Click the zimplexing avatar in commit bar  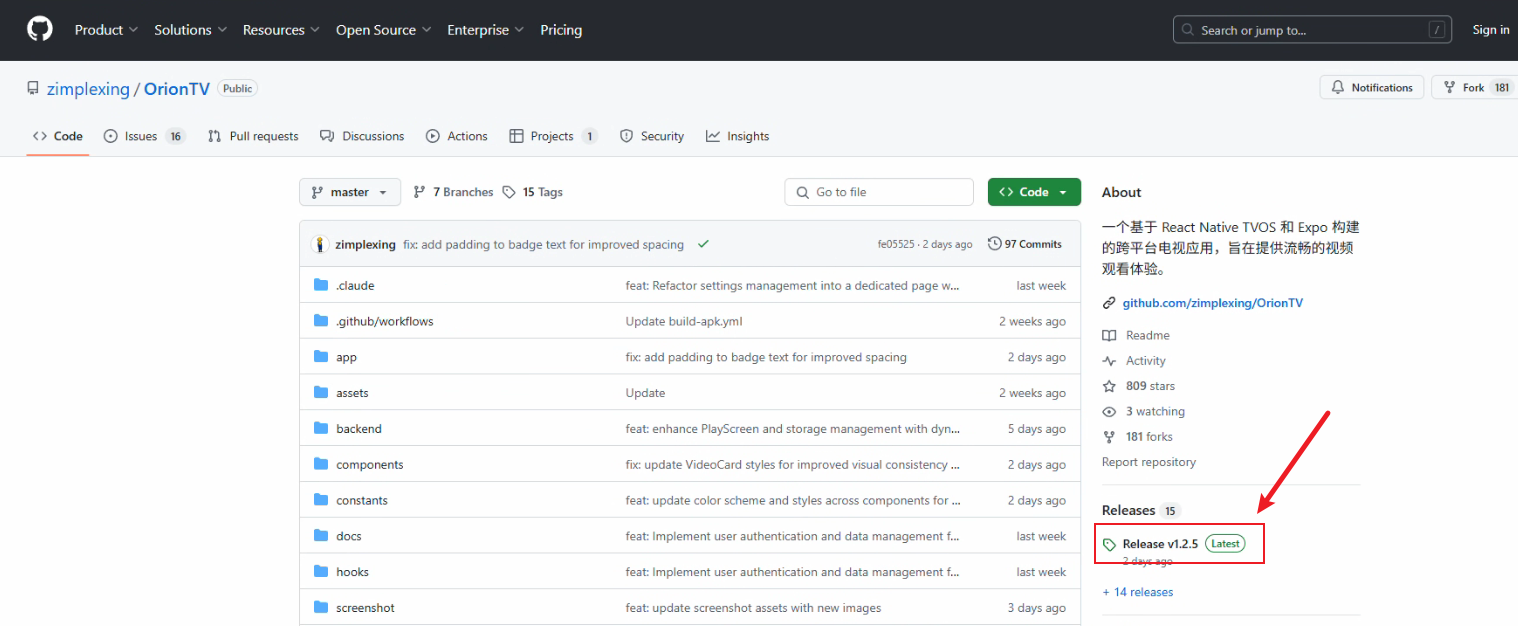point(321,244)
